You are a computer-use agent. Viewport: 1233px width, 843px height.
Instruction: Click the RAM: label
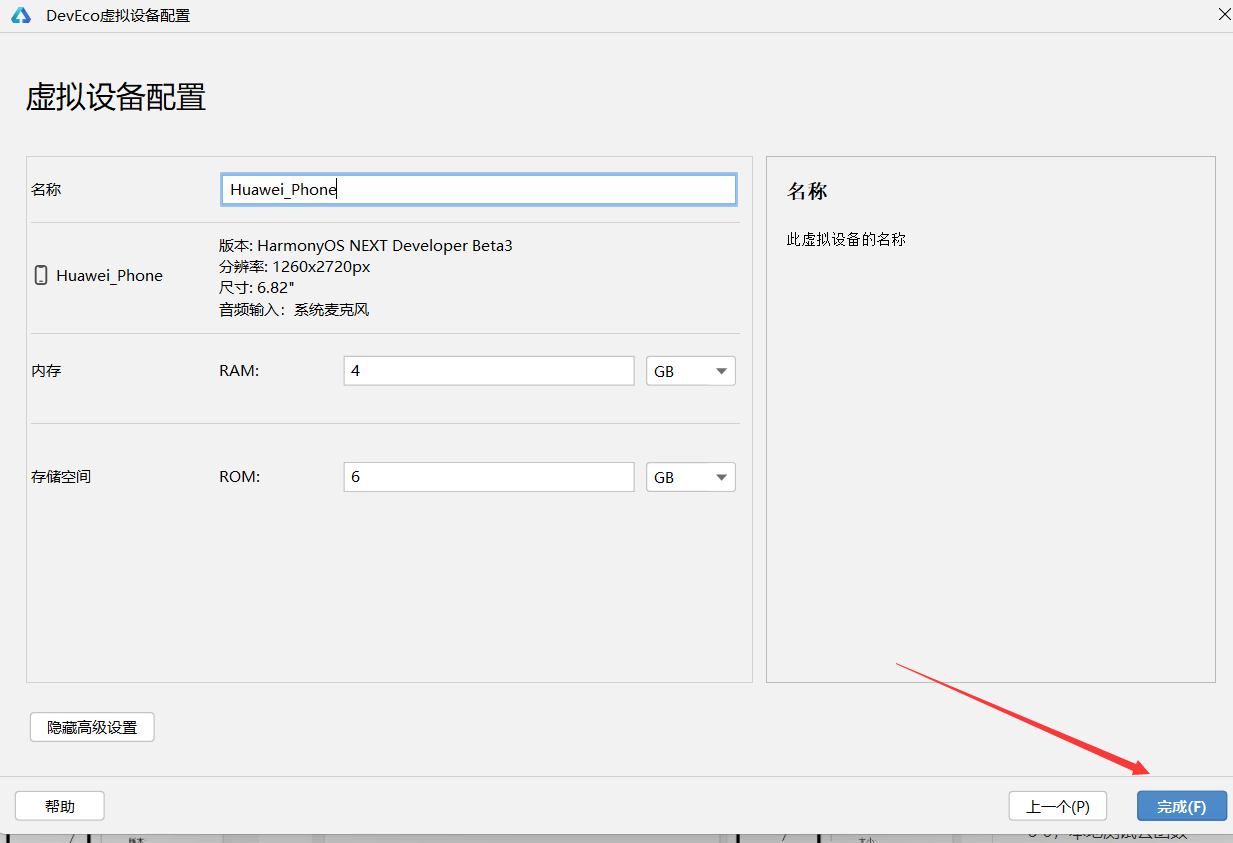[239, 371]
